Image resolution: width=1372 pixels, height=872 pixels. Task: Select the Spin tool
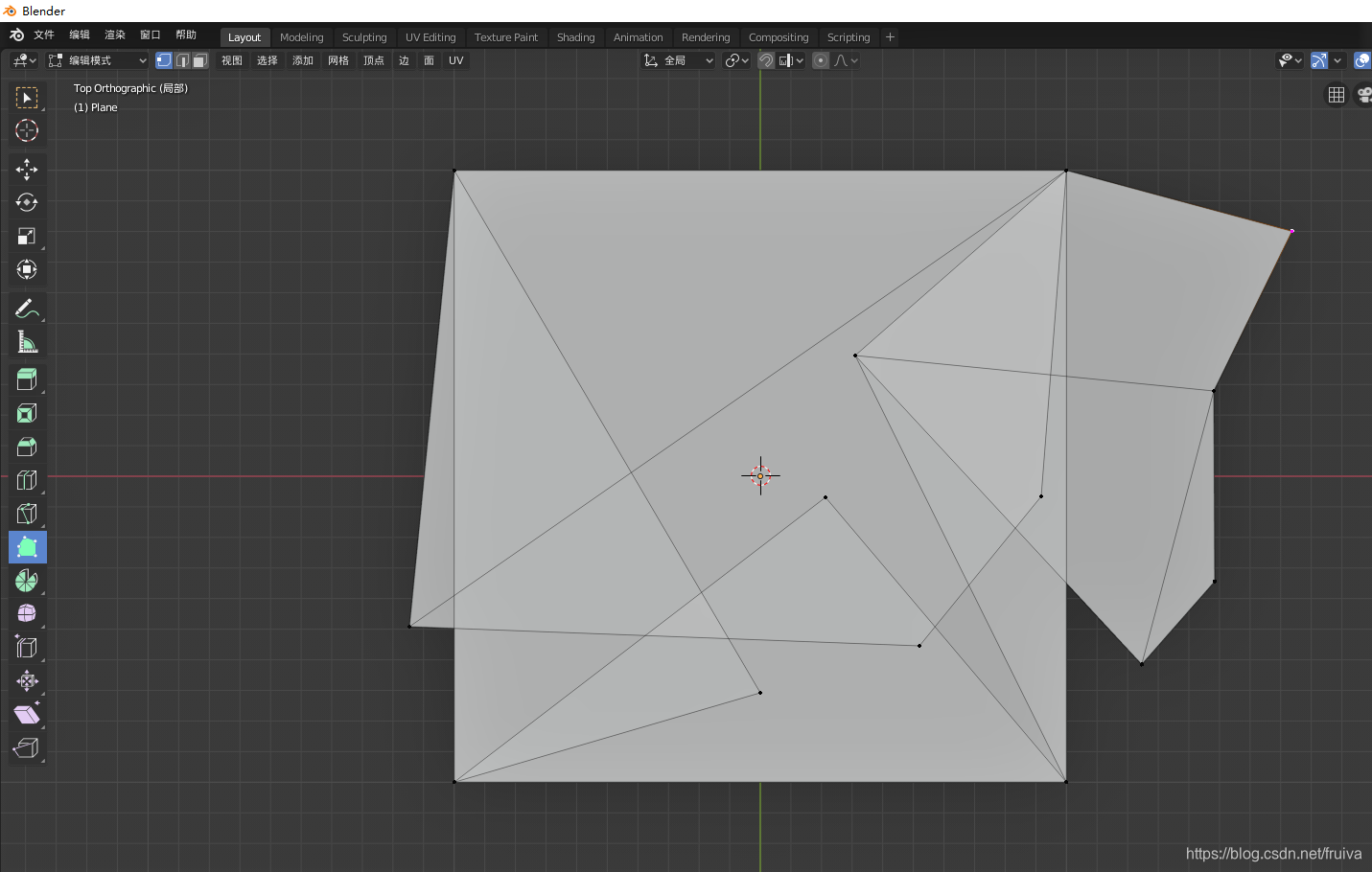[x=27, y=581]
